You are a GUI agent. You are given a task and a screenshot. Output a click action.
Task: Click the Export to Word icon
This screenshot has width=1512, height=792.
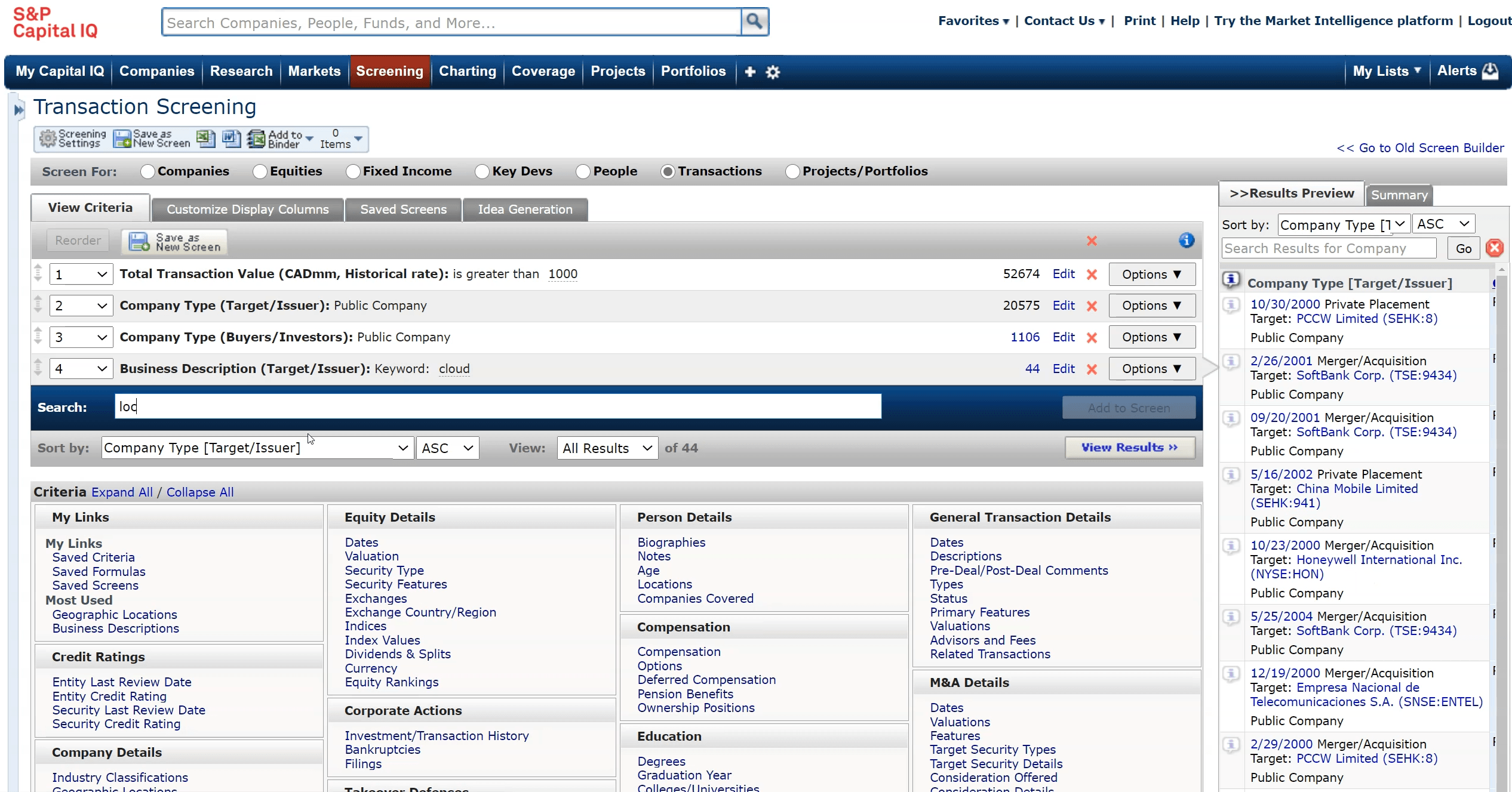tap(231, 139)
